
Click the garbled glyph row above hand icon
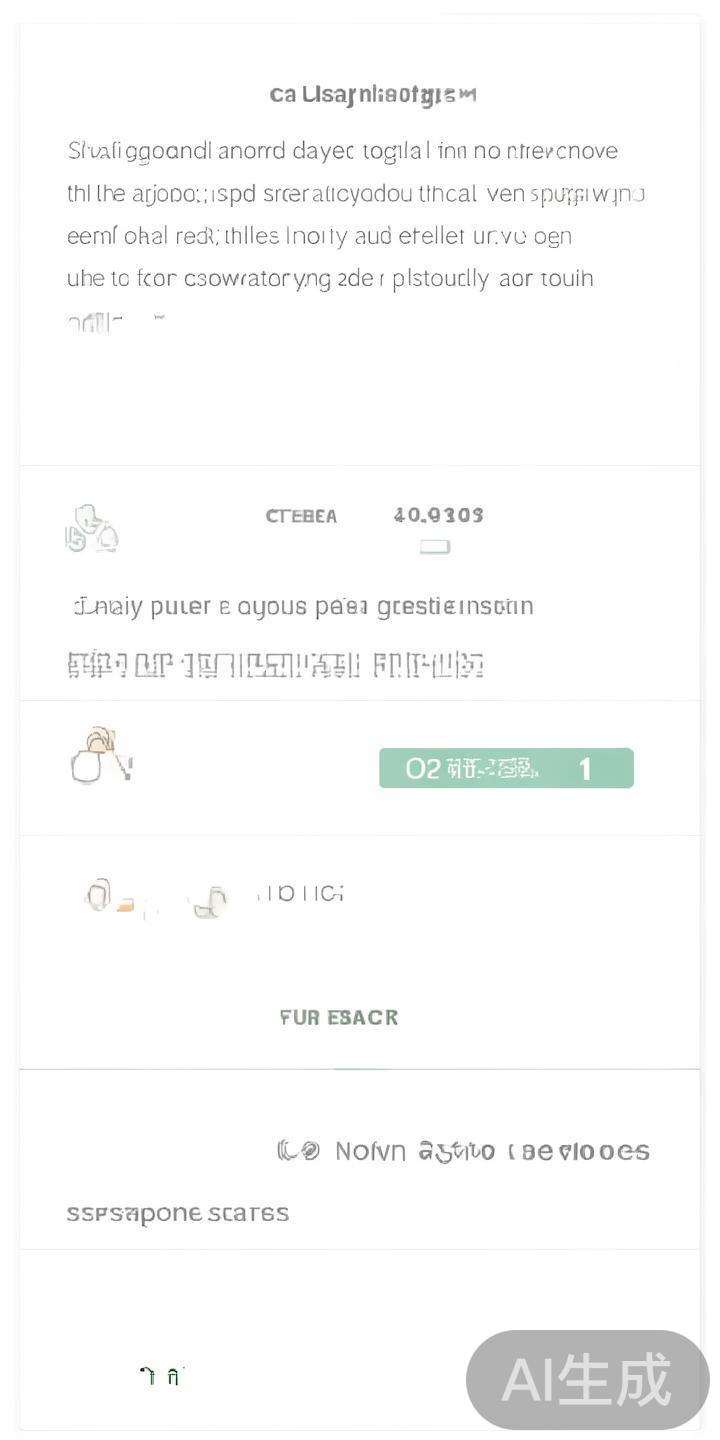click(x=276, y=665)
